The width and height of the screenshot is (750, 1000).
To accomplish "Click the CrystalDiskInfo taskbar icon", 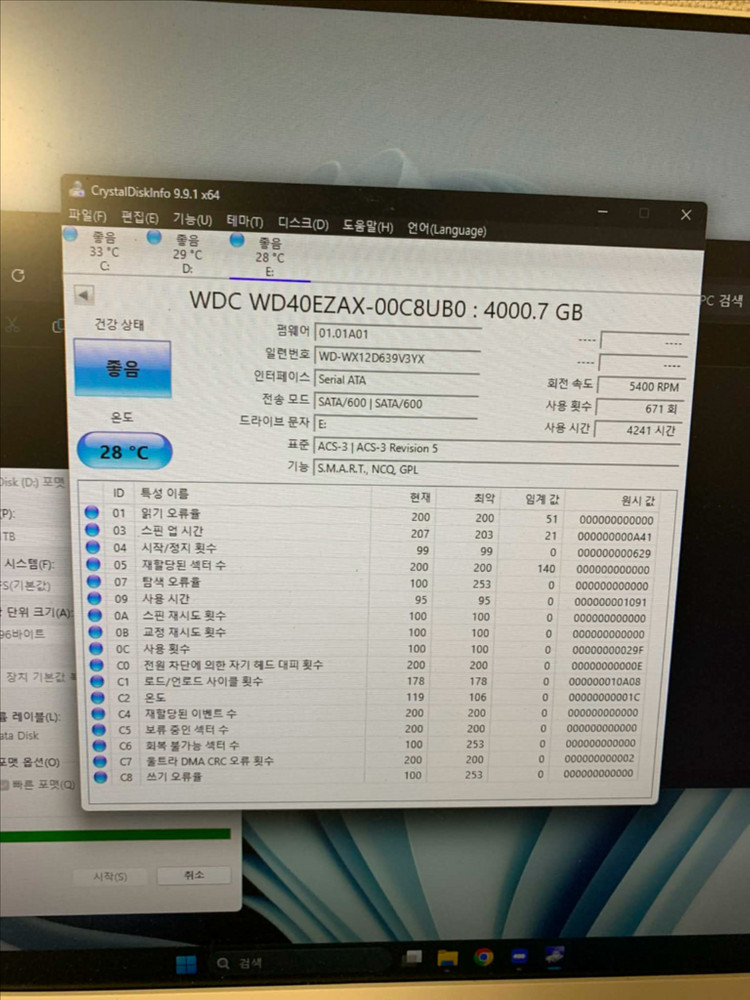I will (x=554, y=956).
